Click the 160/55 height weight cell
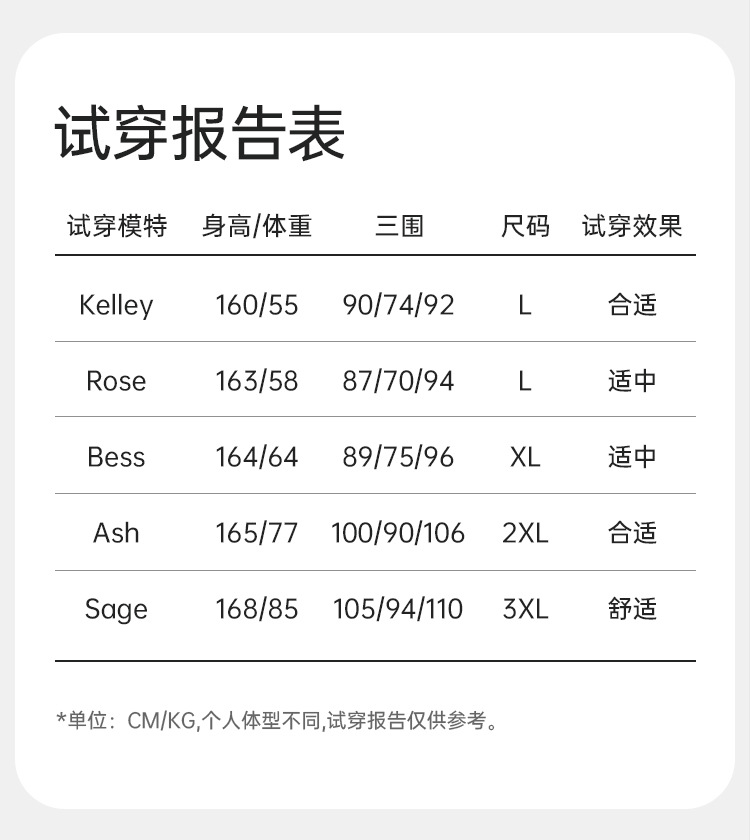Viewport: 750px width, 840px height. (x=257, y=305)
